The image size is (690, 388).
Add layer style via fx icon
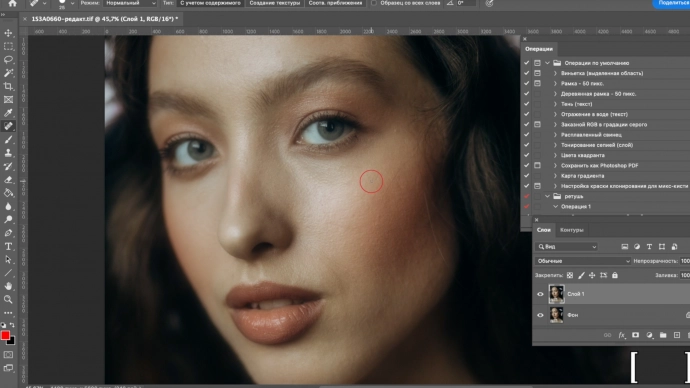(621, 335)
